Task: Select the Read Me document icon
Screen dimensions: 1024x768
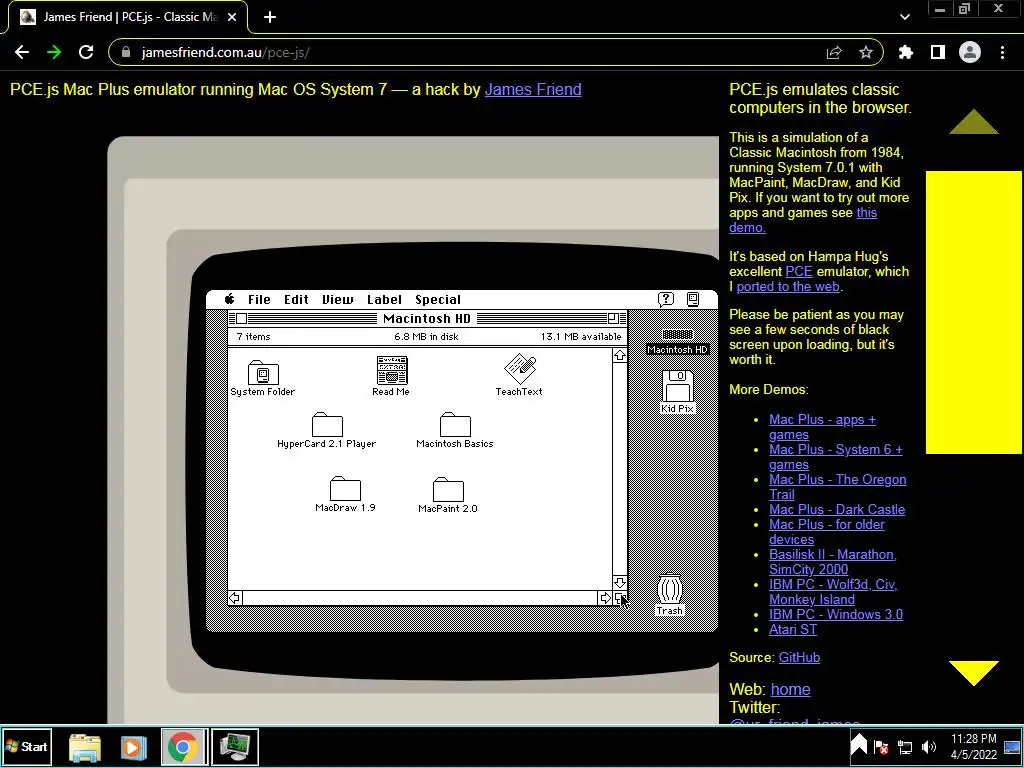Action: (392, 370)
